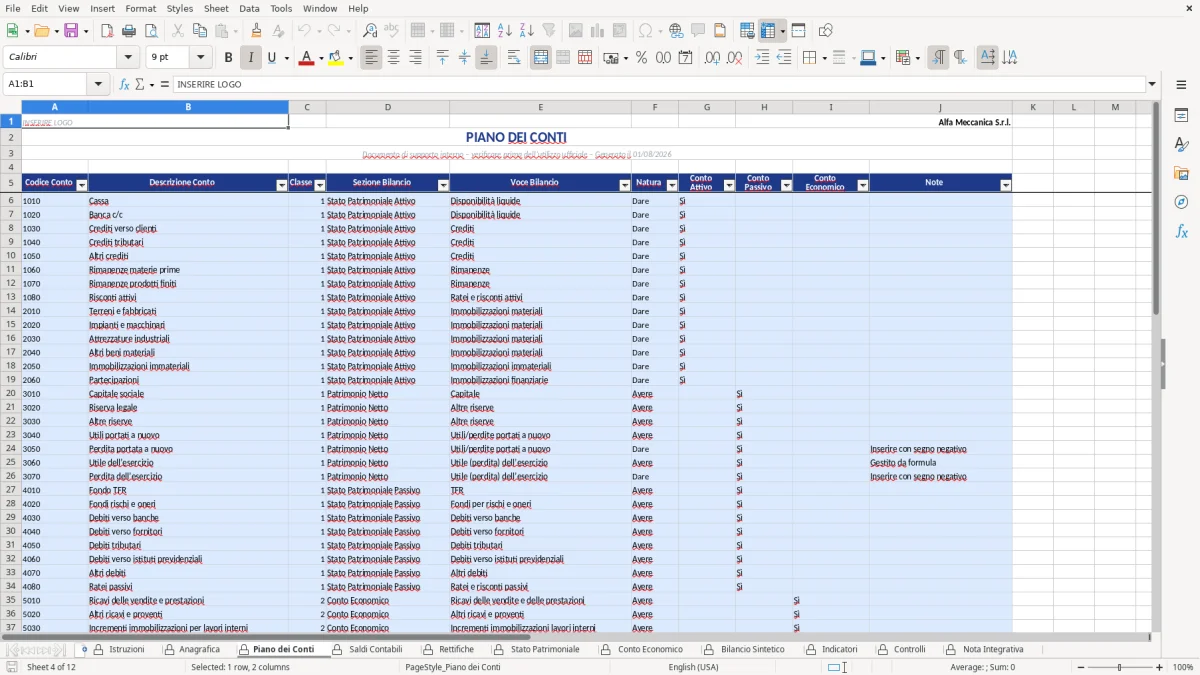Screen dimensions: 1200x675
Task: Insert Chart icon
Action: pyautogui.click(x=598, y=31)
